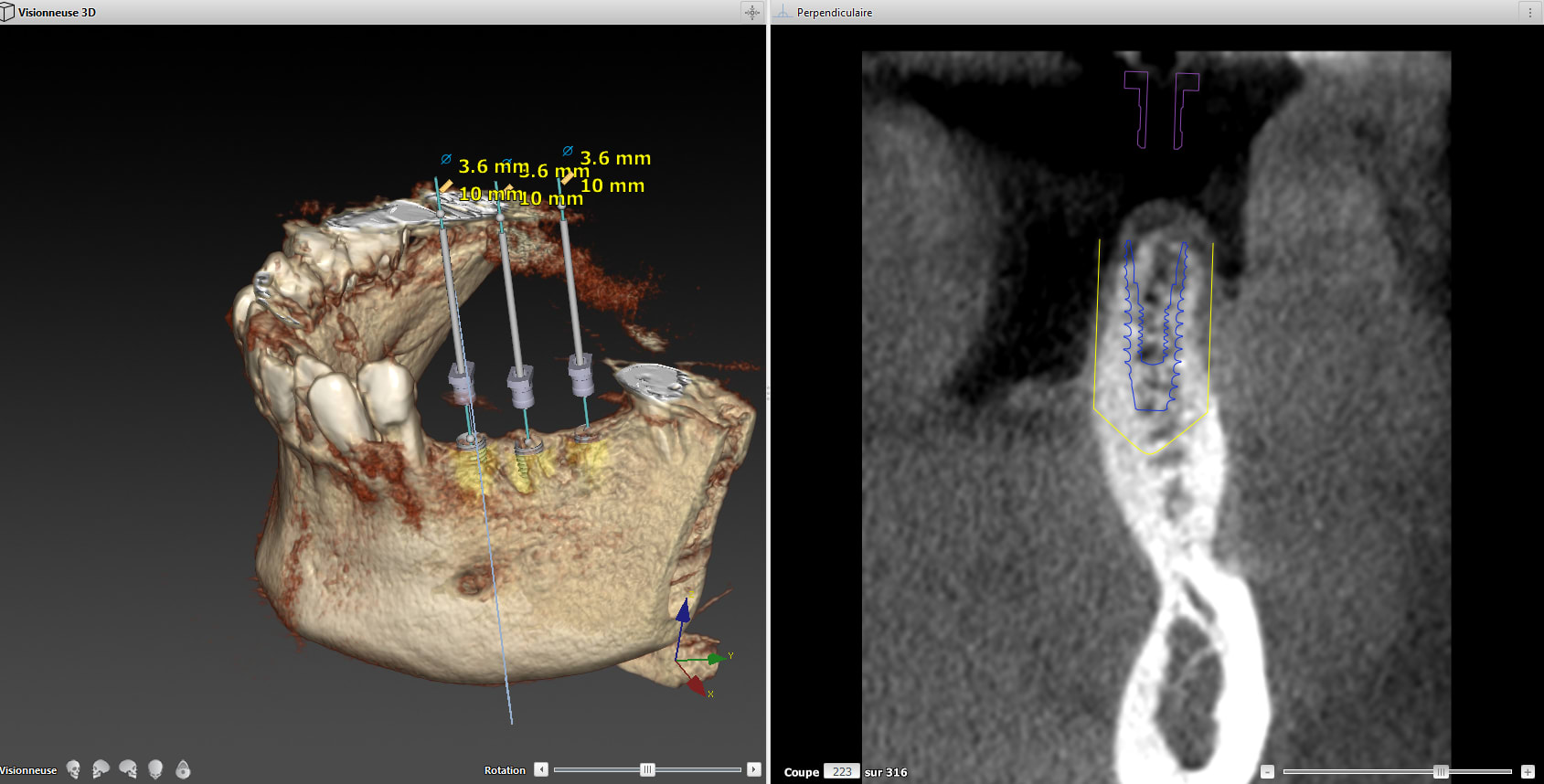Choose the side-profile skull view preset
The image size is (1544, 784).
[101, 769]
